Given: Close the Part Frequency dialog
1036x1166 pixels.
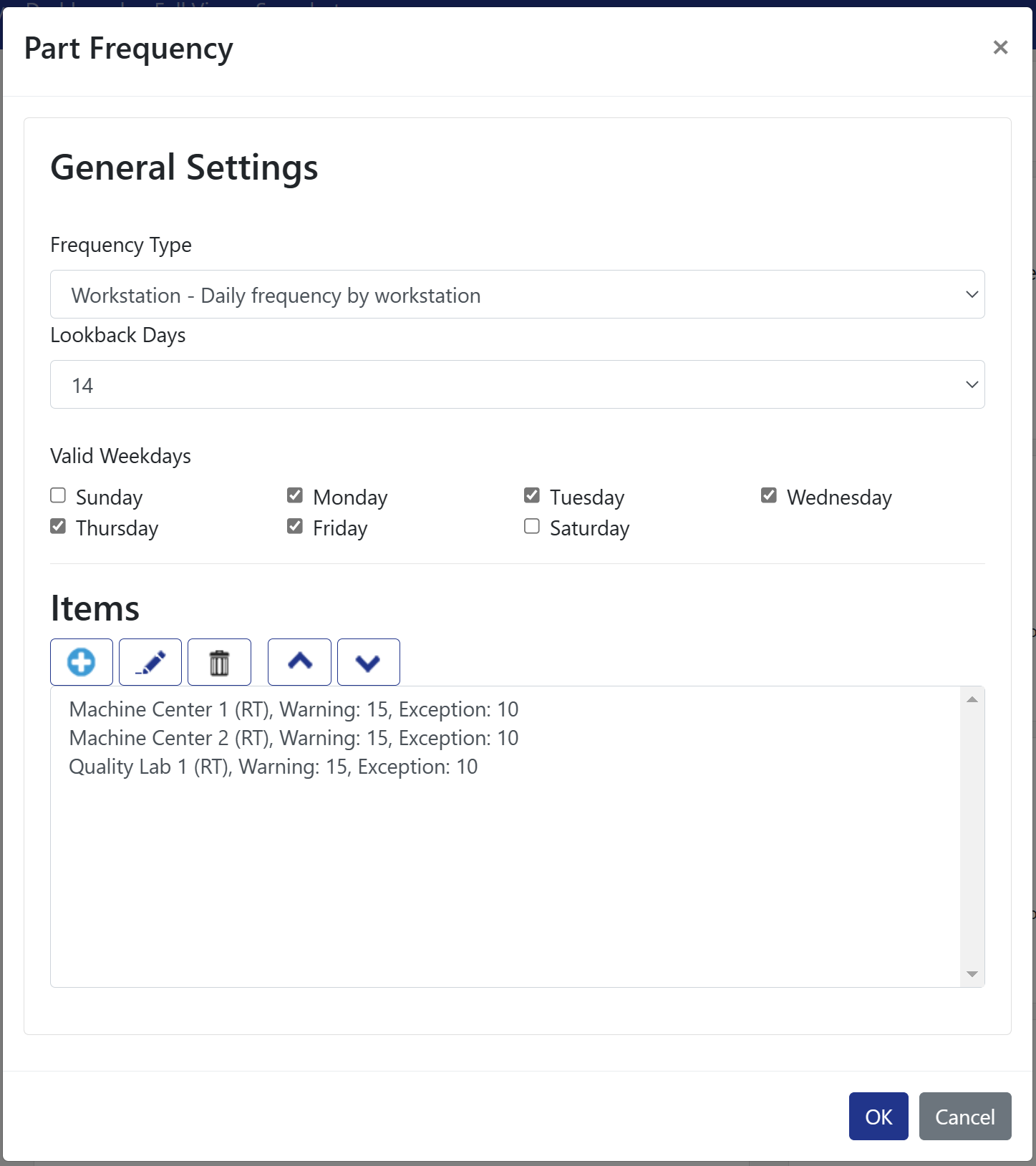Looking at the screenshot, I should (x=1000, y=47).
